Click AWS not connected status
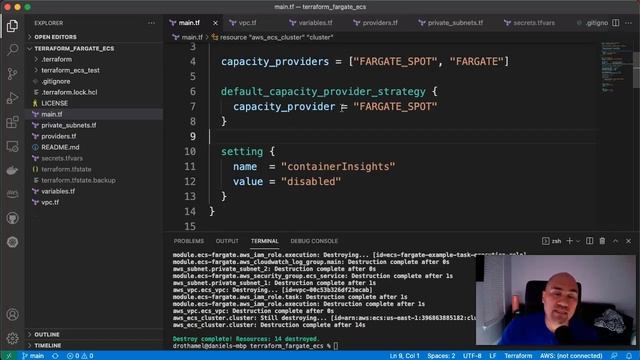 [x=571, y=356]
